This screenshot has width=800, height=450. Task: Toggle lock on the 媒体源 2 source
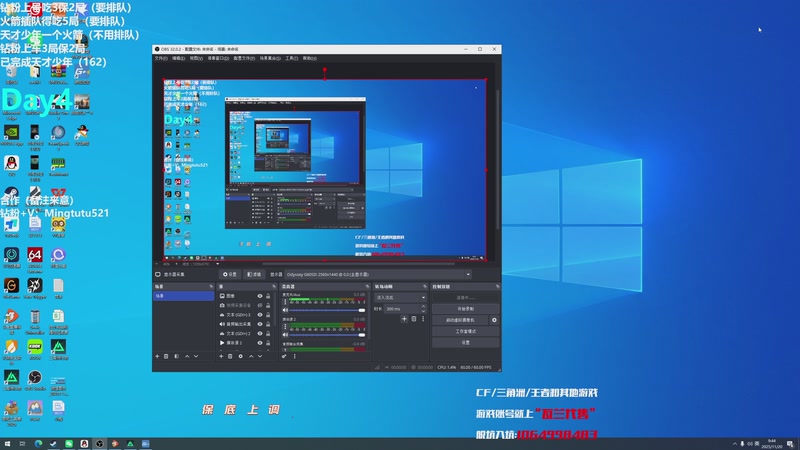[x=268, y=343]
